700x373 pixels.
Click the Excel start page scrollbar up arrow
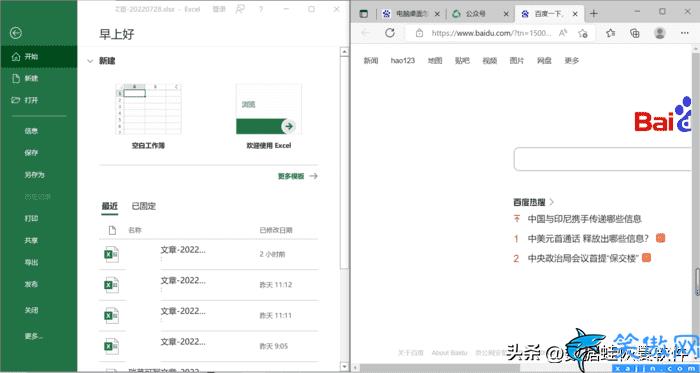tap(344, 52)
